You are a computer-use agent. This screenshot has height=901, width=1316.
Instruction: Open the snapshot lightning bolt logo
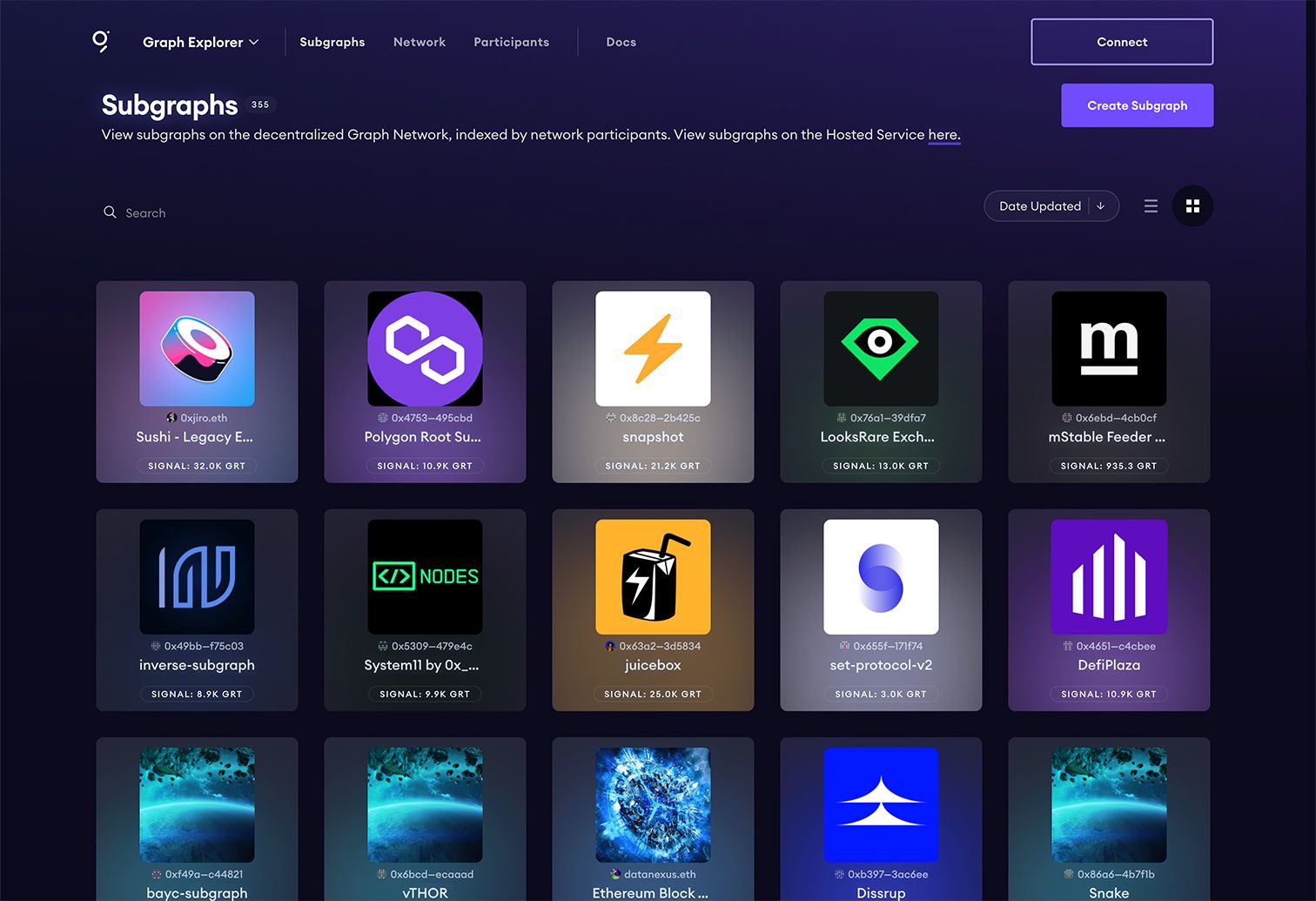pos(653,348)
